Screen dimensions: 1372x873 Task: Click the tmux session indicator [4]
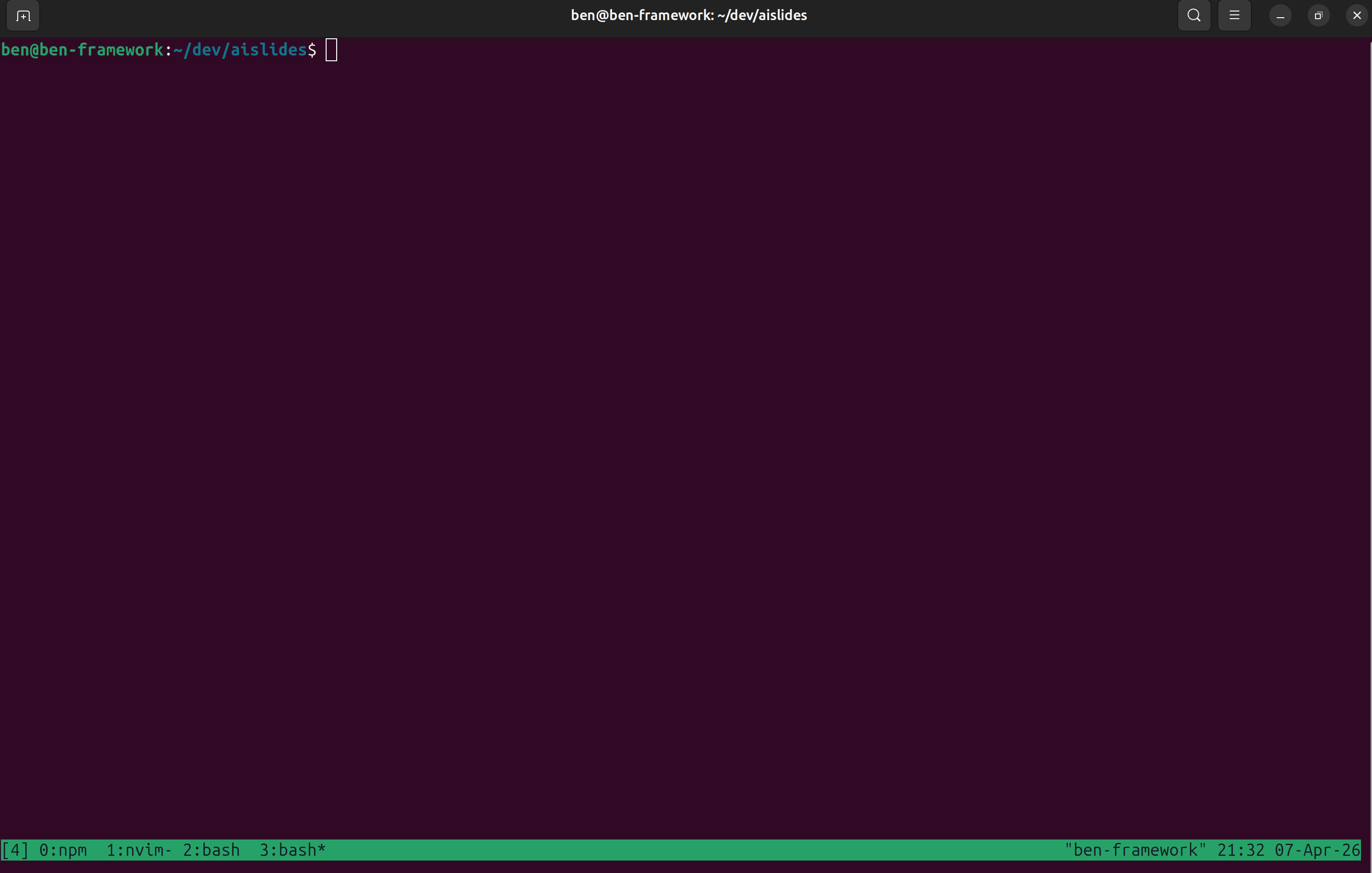tap(15, 850)
